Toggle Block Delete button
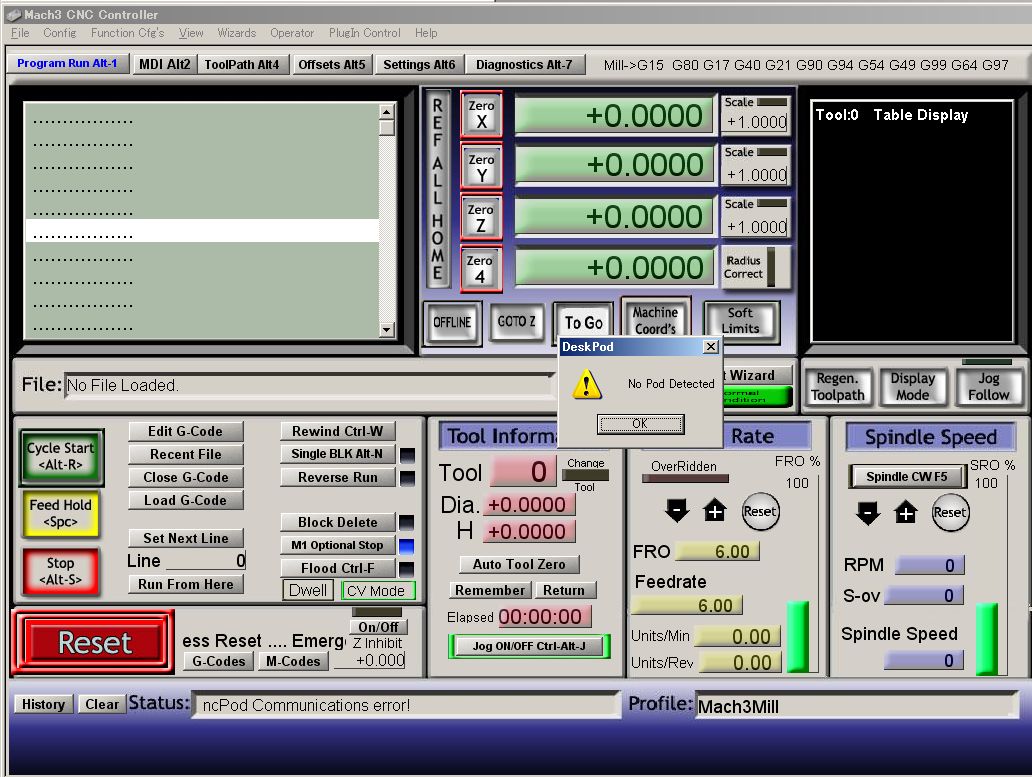 click(x=338, y=522)
